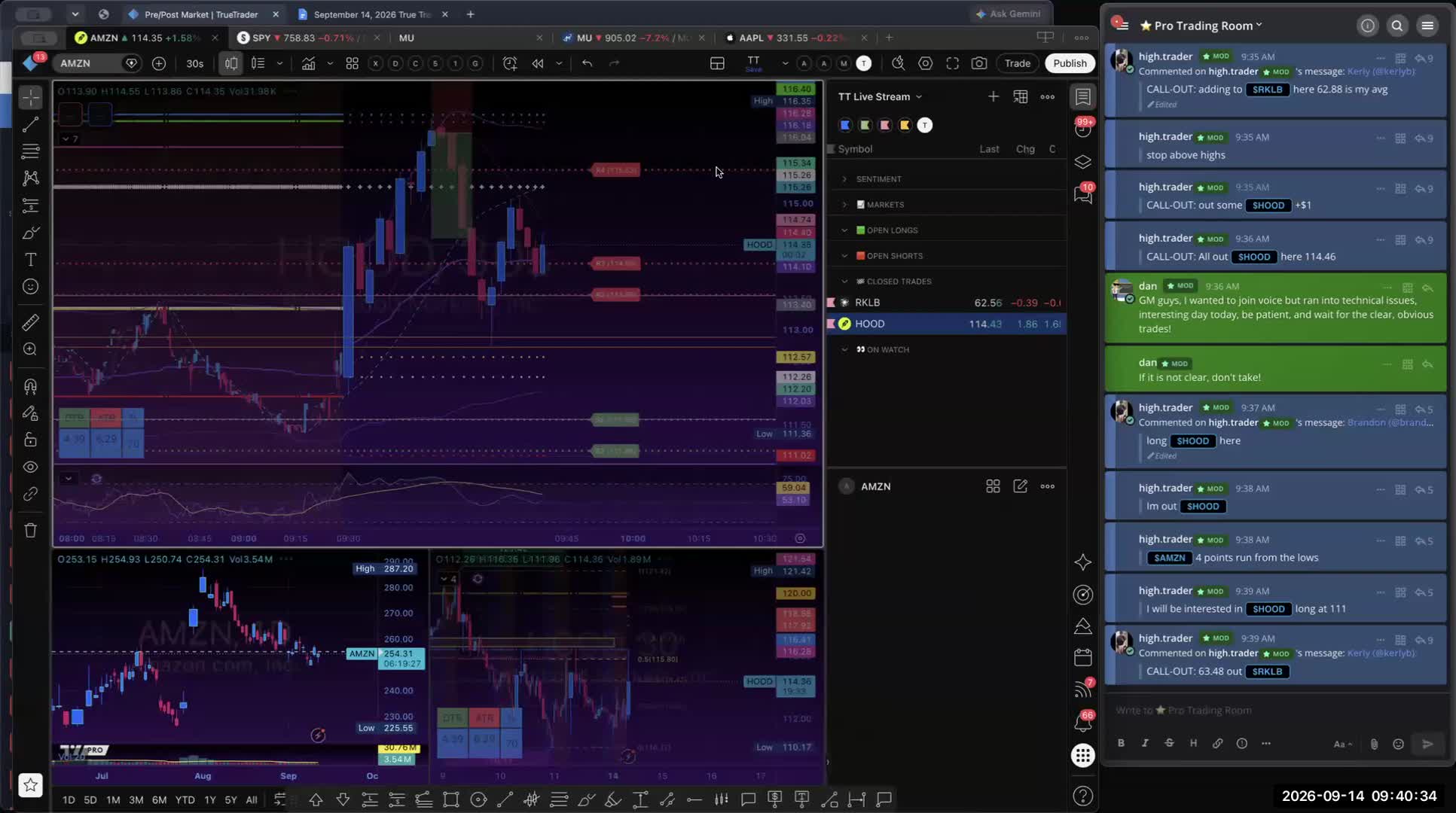The image size is (1456, 813).
Task: Take a chart snapshot with camera
Action: (x=979, y=63)
